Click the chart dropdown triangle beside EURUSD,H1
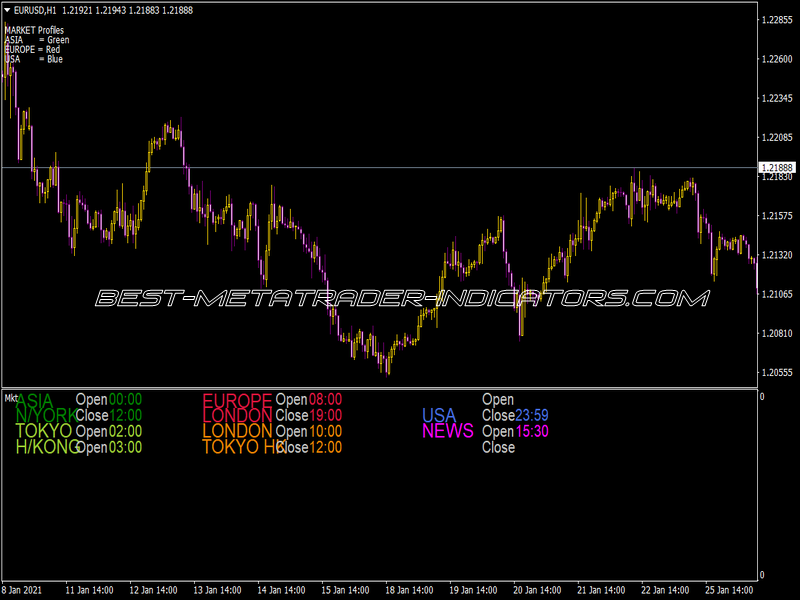 pos(7,10)
